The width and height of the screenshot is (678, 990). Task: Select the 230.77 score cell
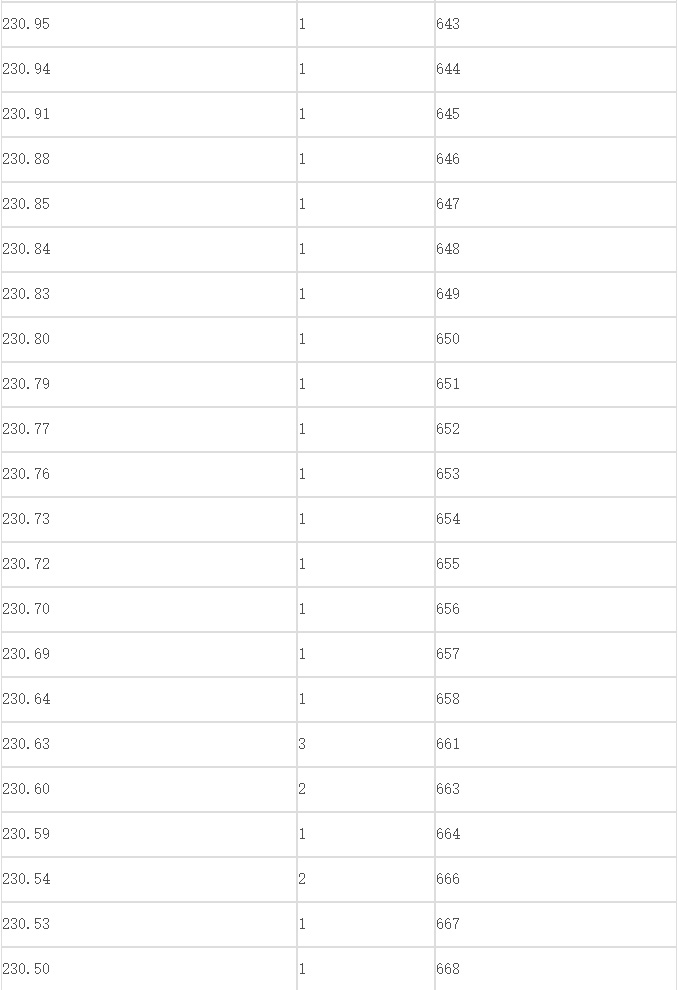click(149, 429)
